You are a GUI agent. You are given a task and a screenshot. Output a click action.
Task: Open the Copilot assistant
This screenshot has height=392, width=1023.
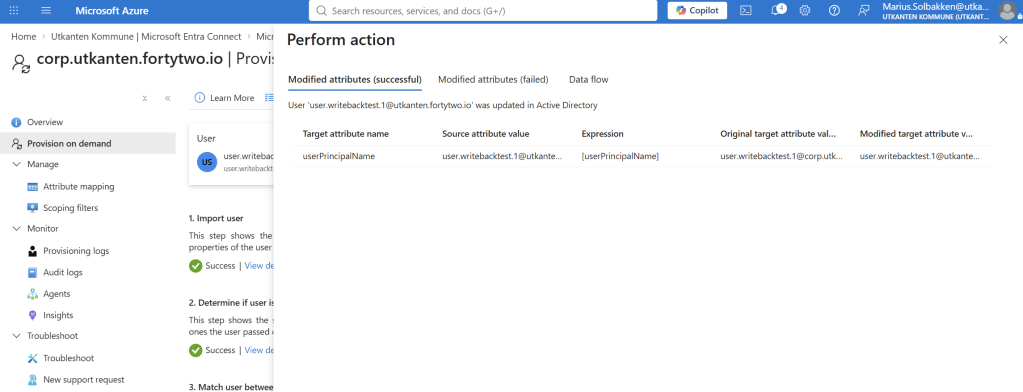tap(697, 10)
